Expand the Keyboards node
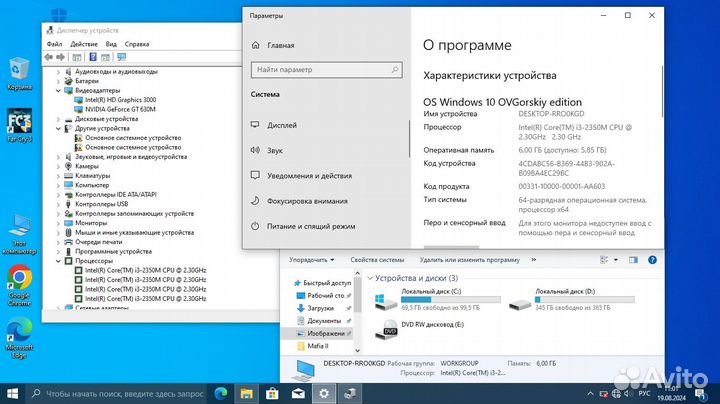Screen dimensions: 720x404 point(58,176)
